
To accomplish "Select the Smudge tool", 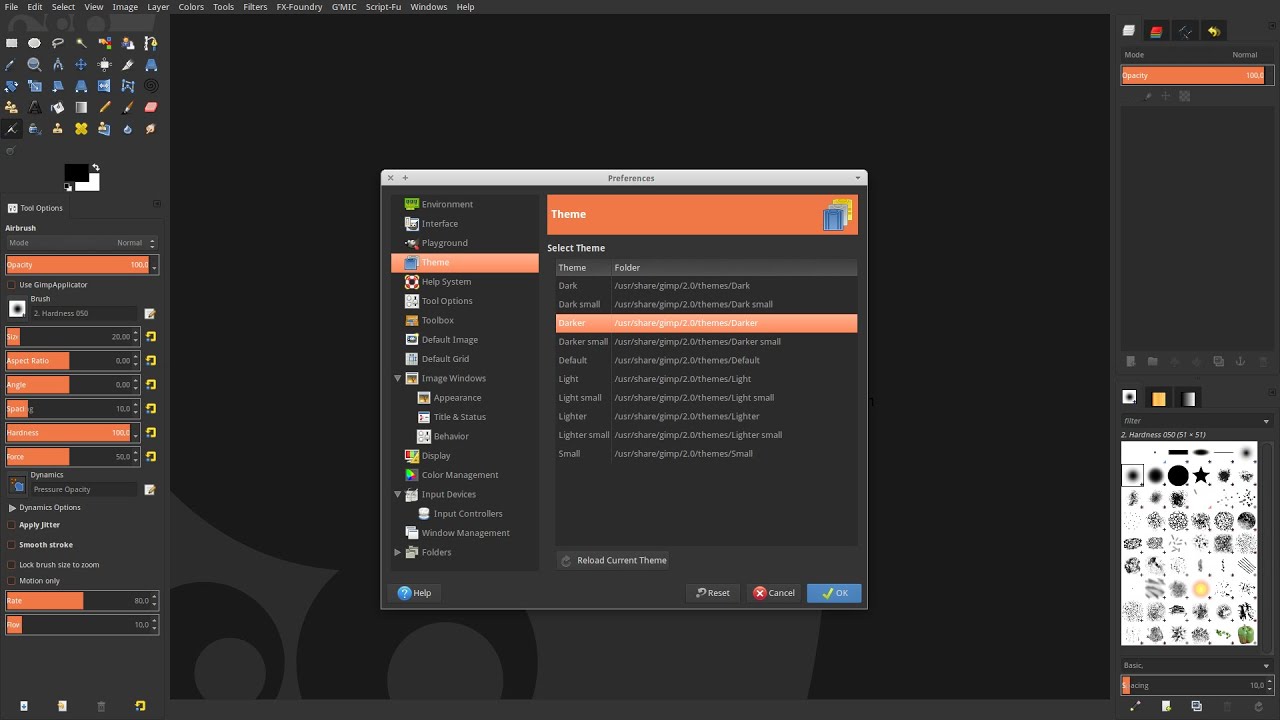I will (151, 129).
